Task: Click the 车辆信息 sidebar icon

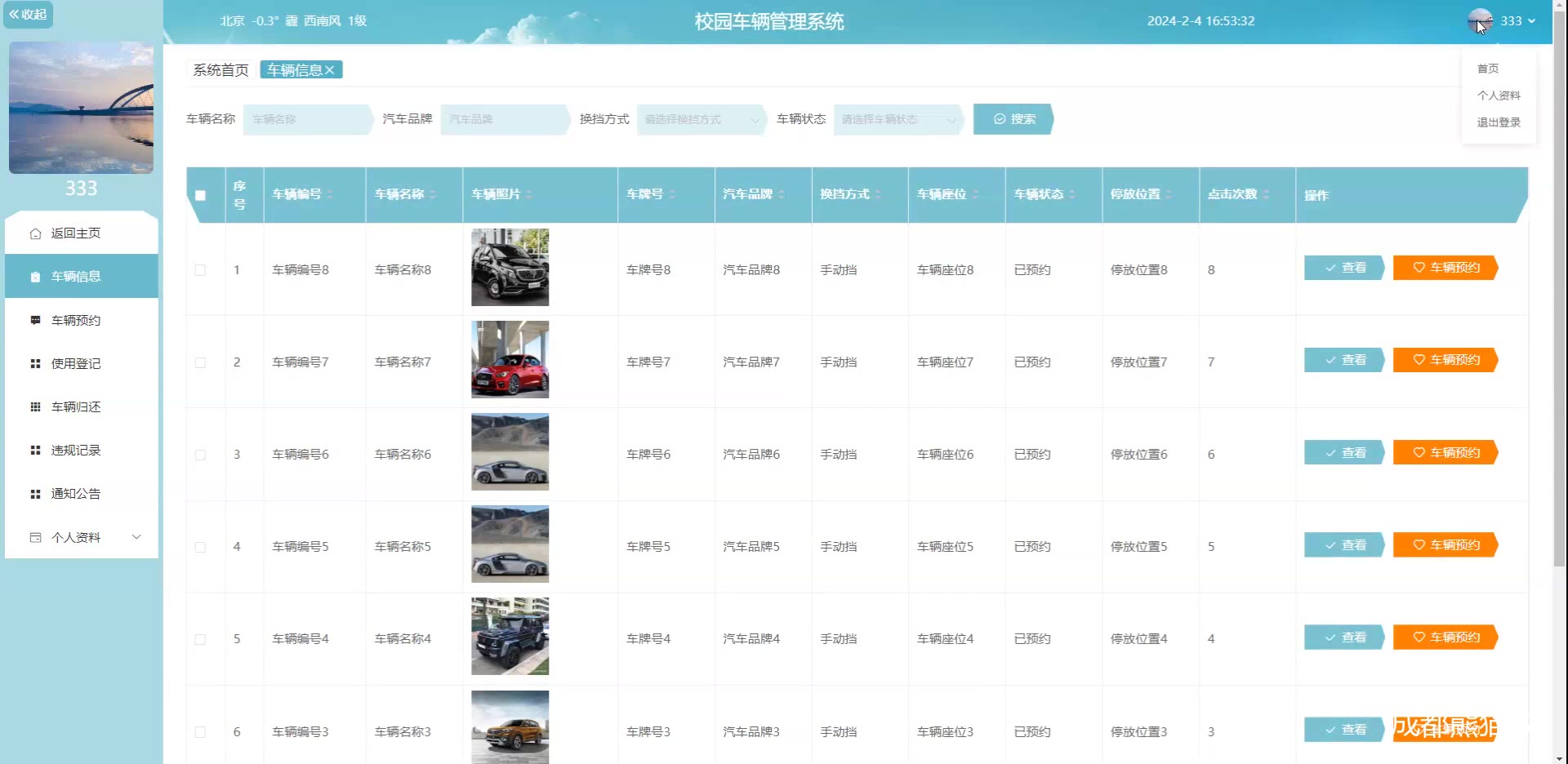Action: point(35,277)
